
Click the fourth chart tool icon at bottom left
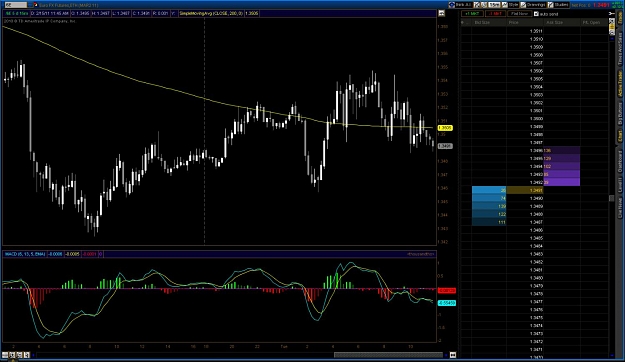pyautogui.click(x=26, y=355)
